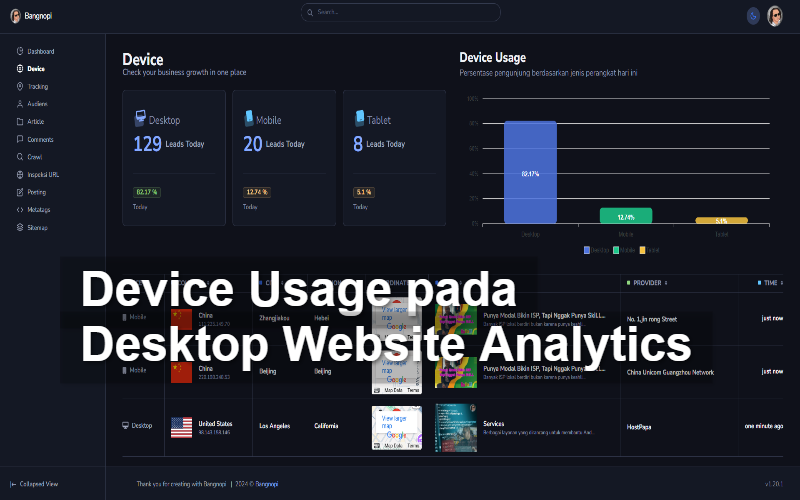Click the Comments speech bubble icon
The height and width of the screenshot is (500, 800).
coord(20,140)
